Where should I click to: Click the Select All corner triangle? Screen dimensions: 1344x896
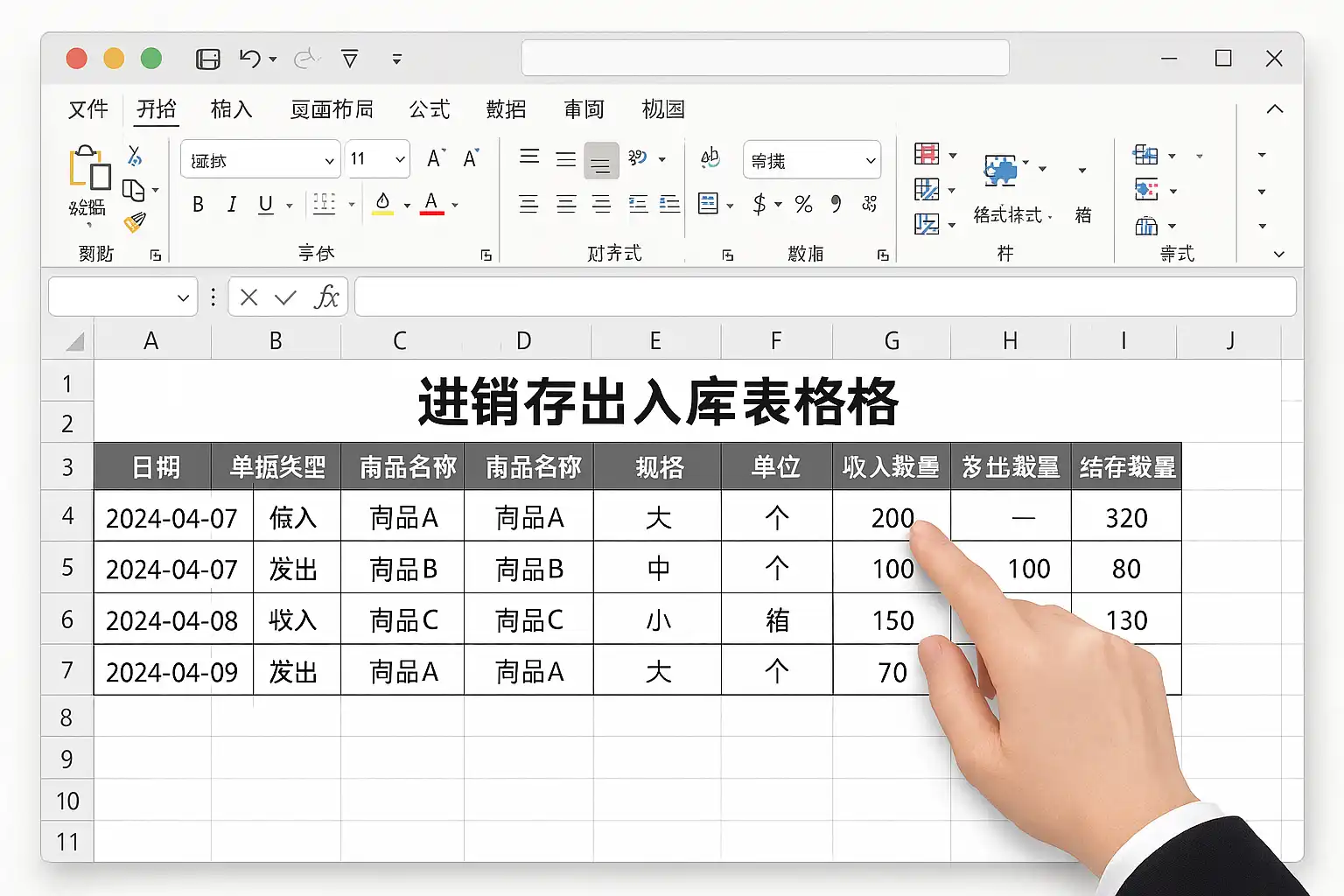(x=75, y=341)
